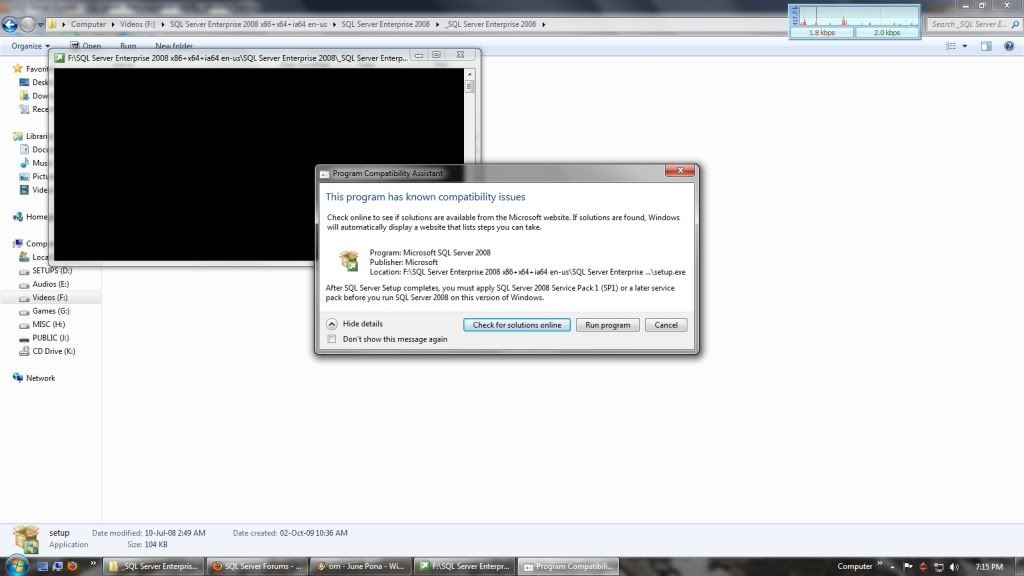Expand arrow after _SQL Server Enterprise 2008 breadcrumb
The width and height of the screenshot is (1024, 576).
543,24
